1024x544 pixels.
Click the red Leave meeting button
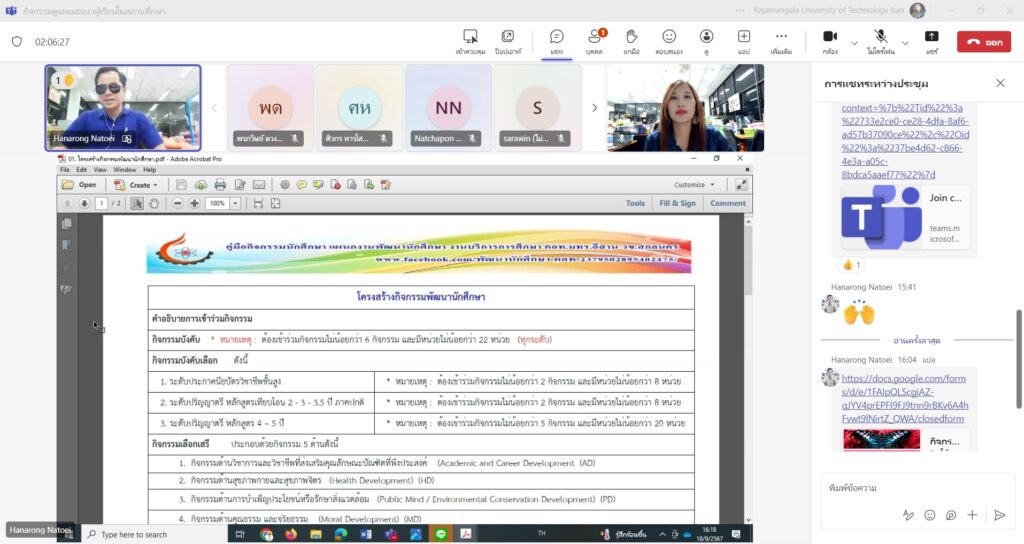tap(983, 42)
